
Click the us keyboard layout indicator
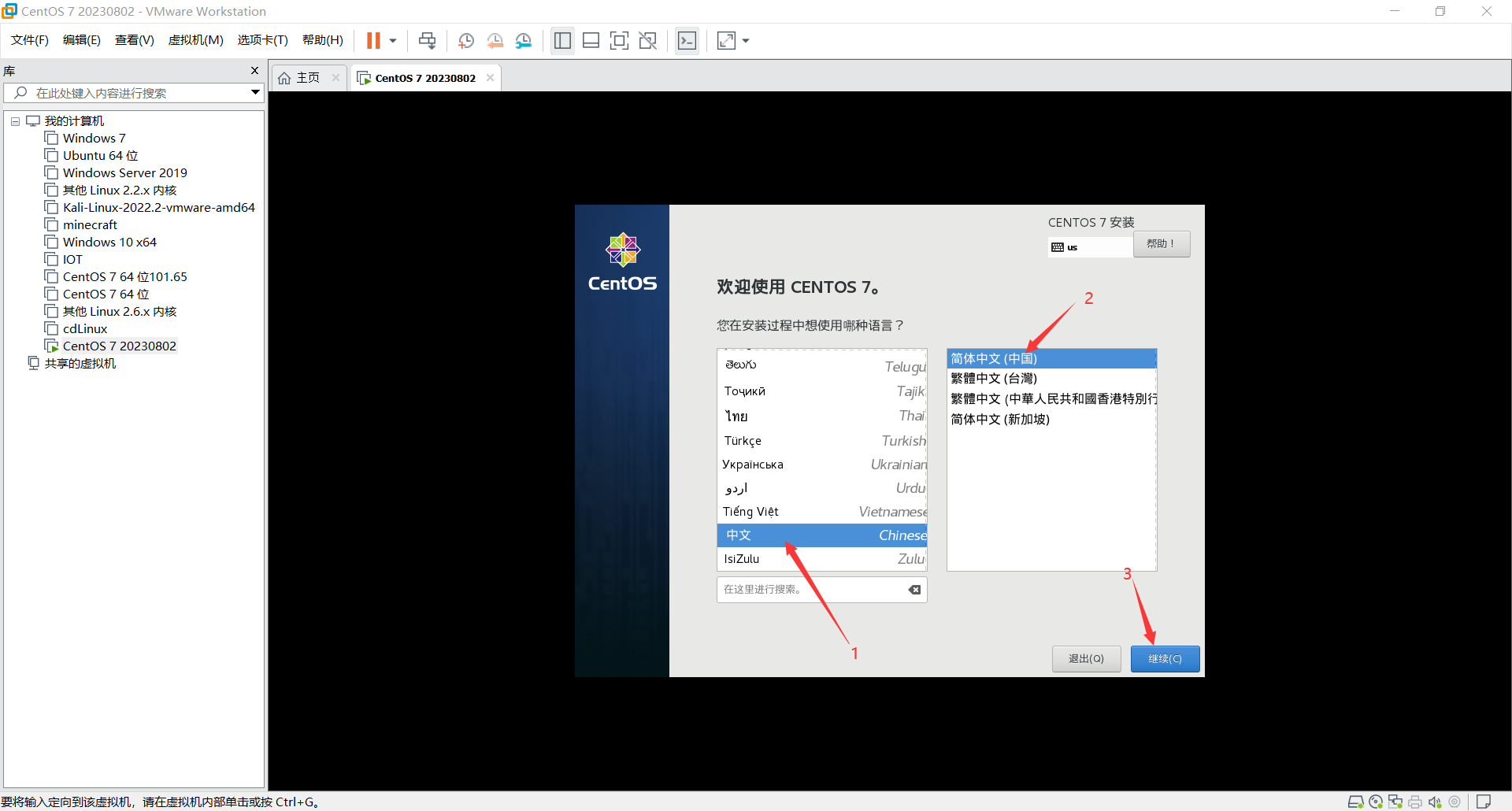[1090, 247]
